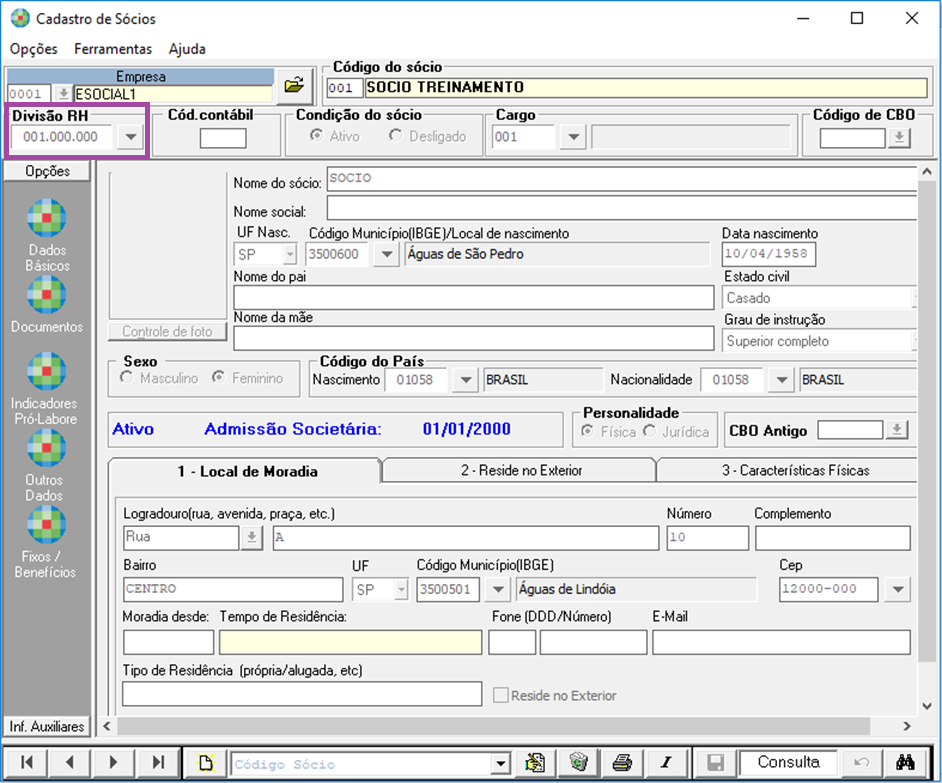Click the E-Mail input field
The height and width of the screenshot is (783, 942).
pos(782,642)
